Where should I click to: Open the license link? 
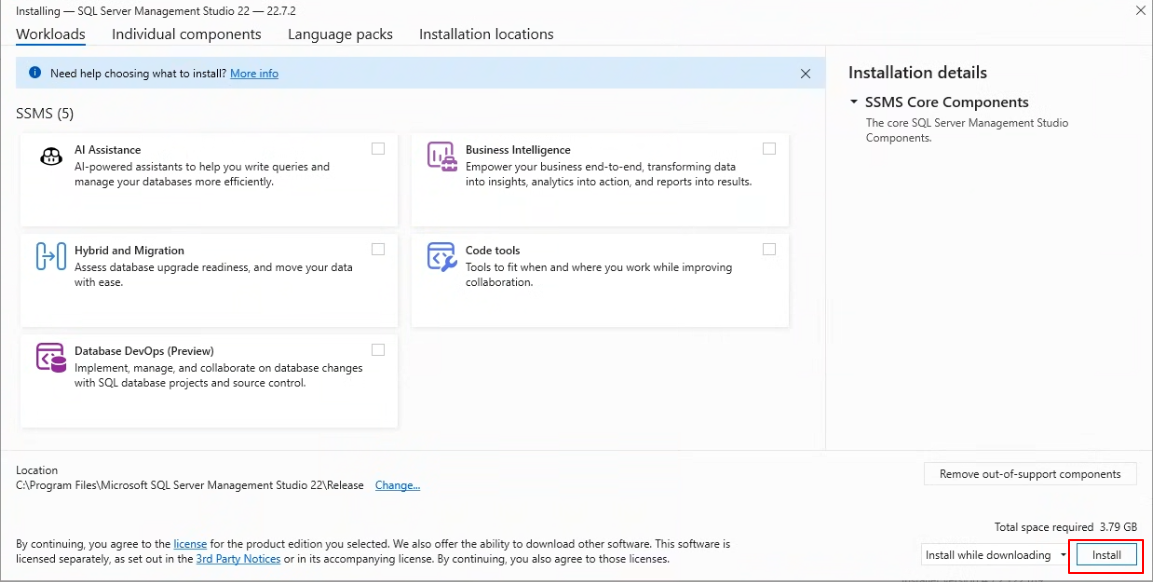(190, 544)
